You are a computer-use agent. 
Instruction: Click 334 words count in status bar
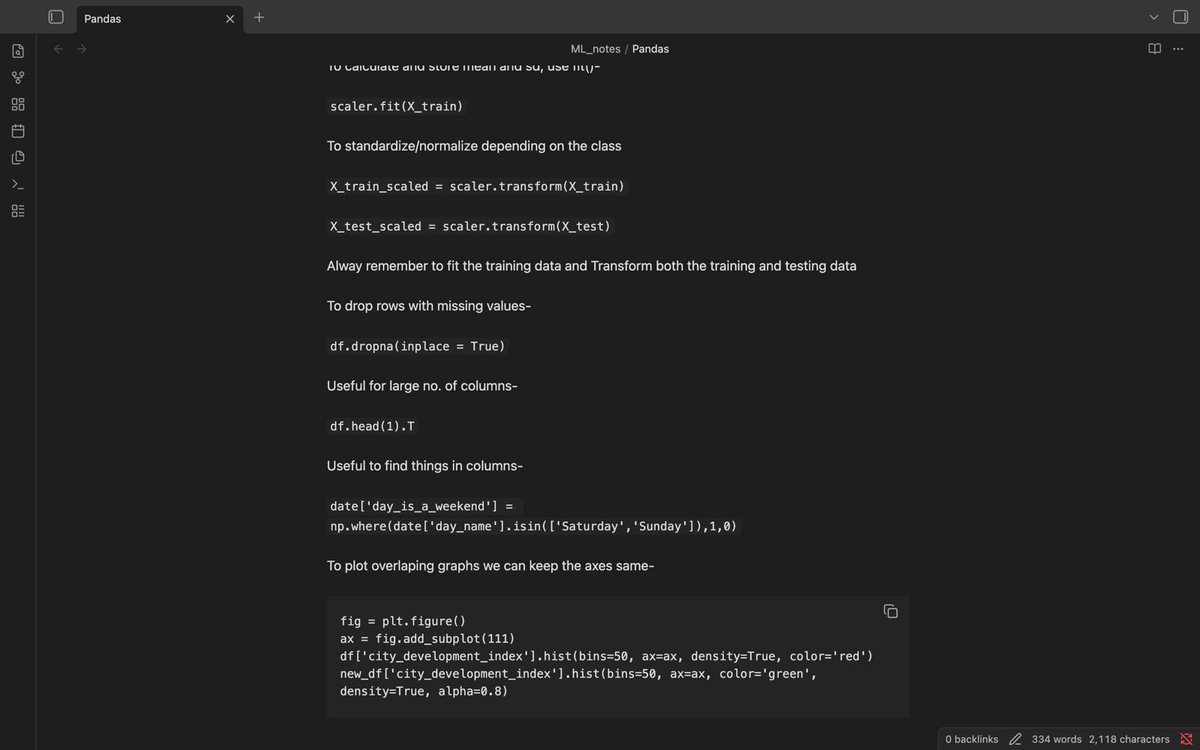coord(1057,739)
